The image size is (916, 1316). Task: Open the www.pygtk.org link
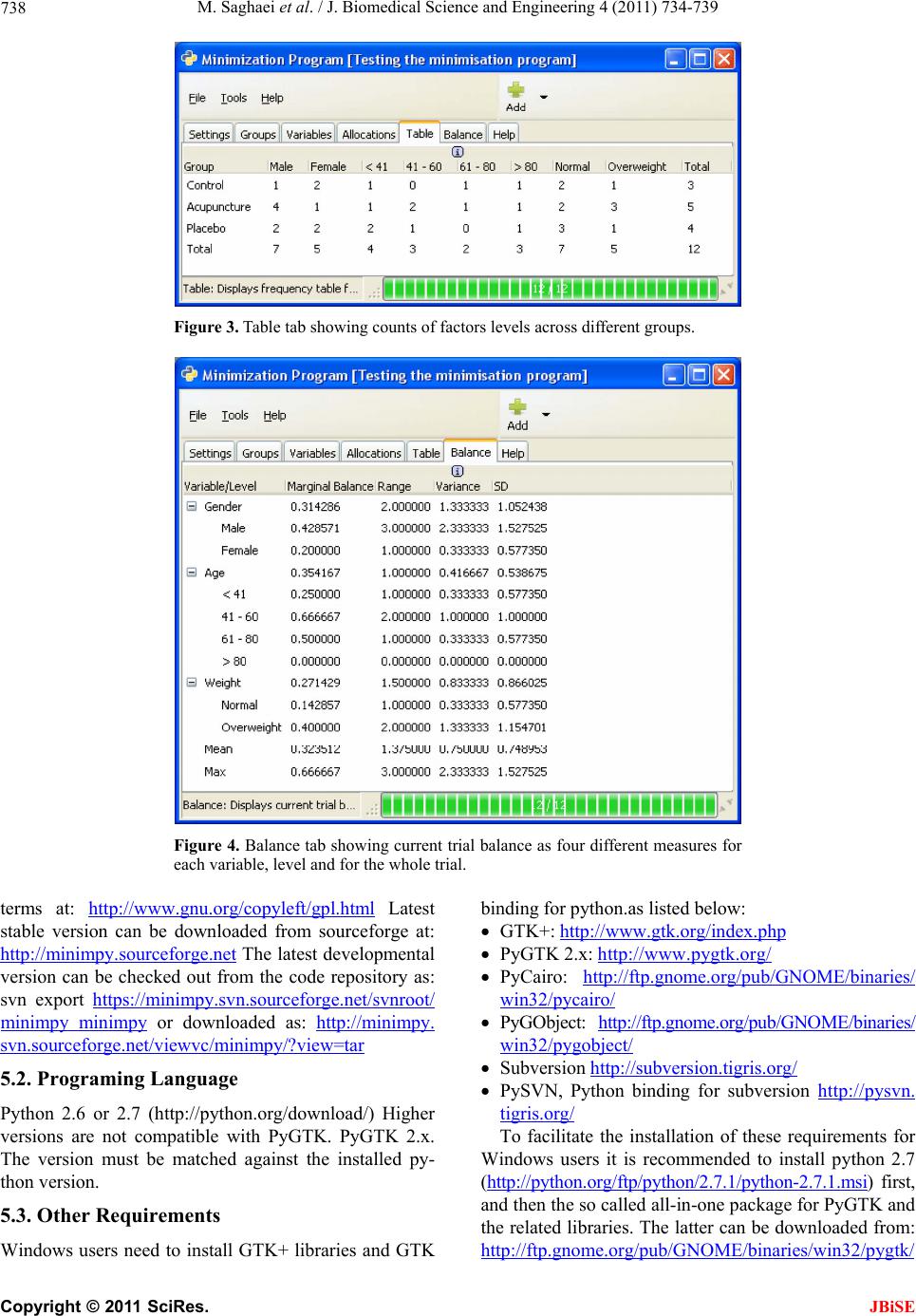tap(684, 953)
